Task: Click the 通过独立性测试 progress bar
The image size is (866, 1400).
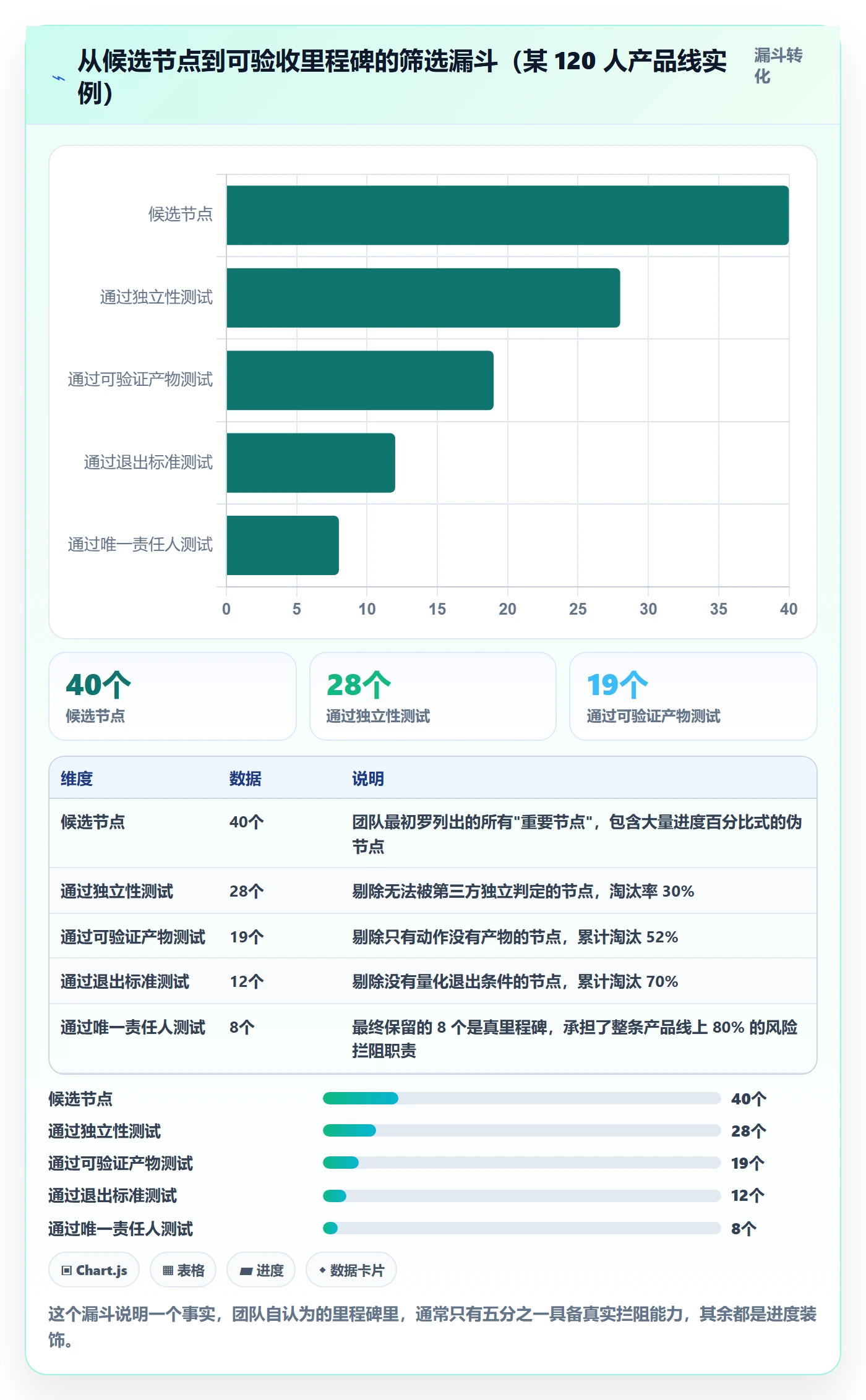Action: coord(521,1130)
